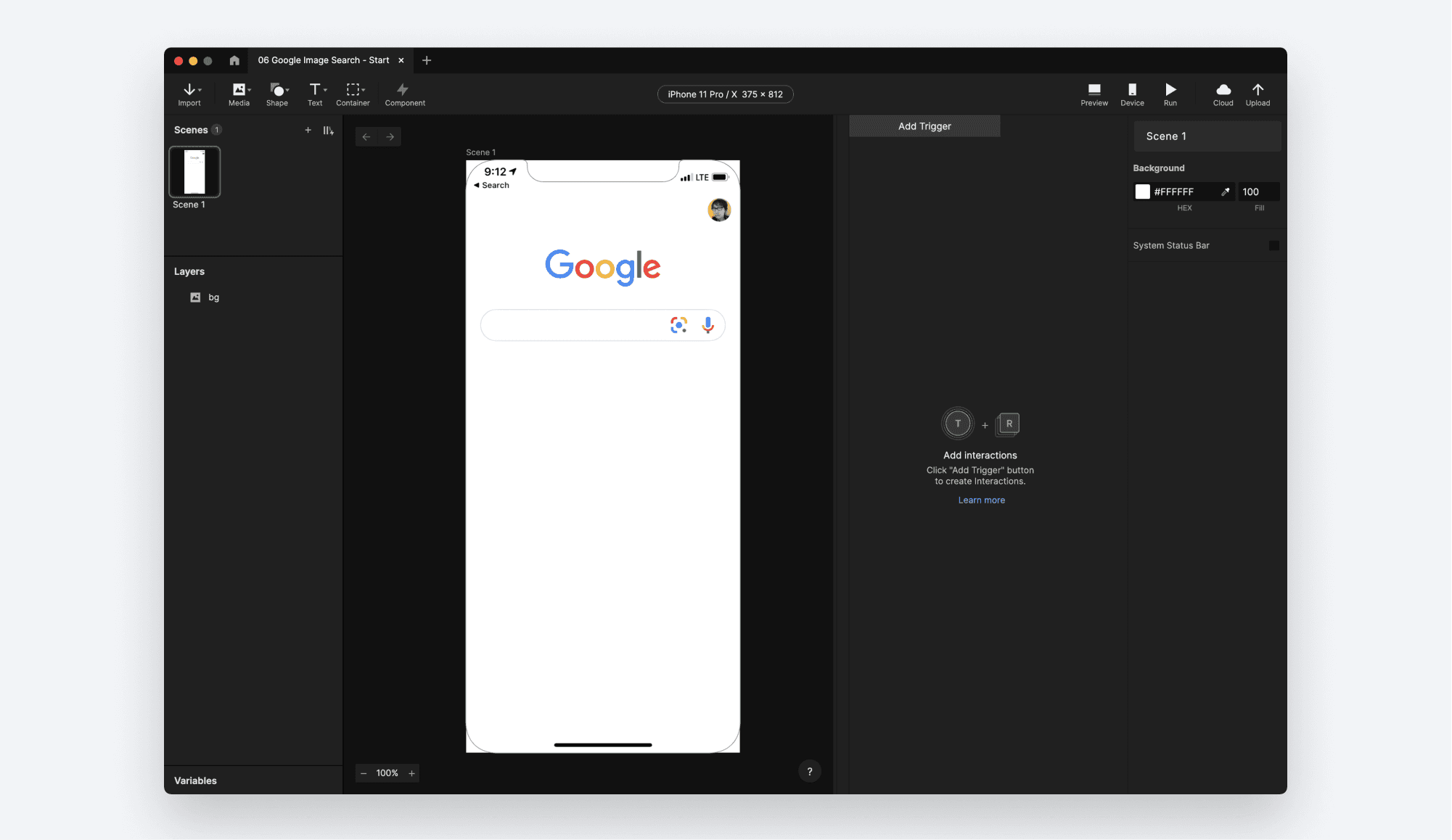Click the Google logo on canvas

[602, 267]
